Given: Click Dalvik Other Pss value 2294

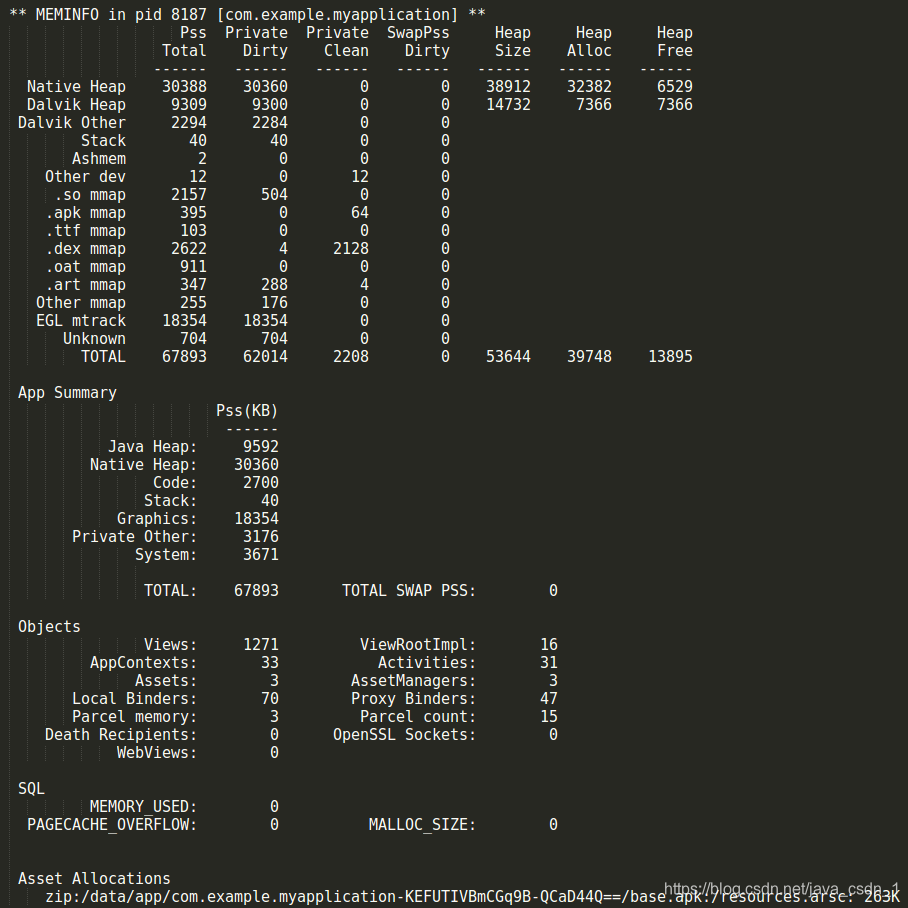Looking at the screenshot, I should [189, 123].
